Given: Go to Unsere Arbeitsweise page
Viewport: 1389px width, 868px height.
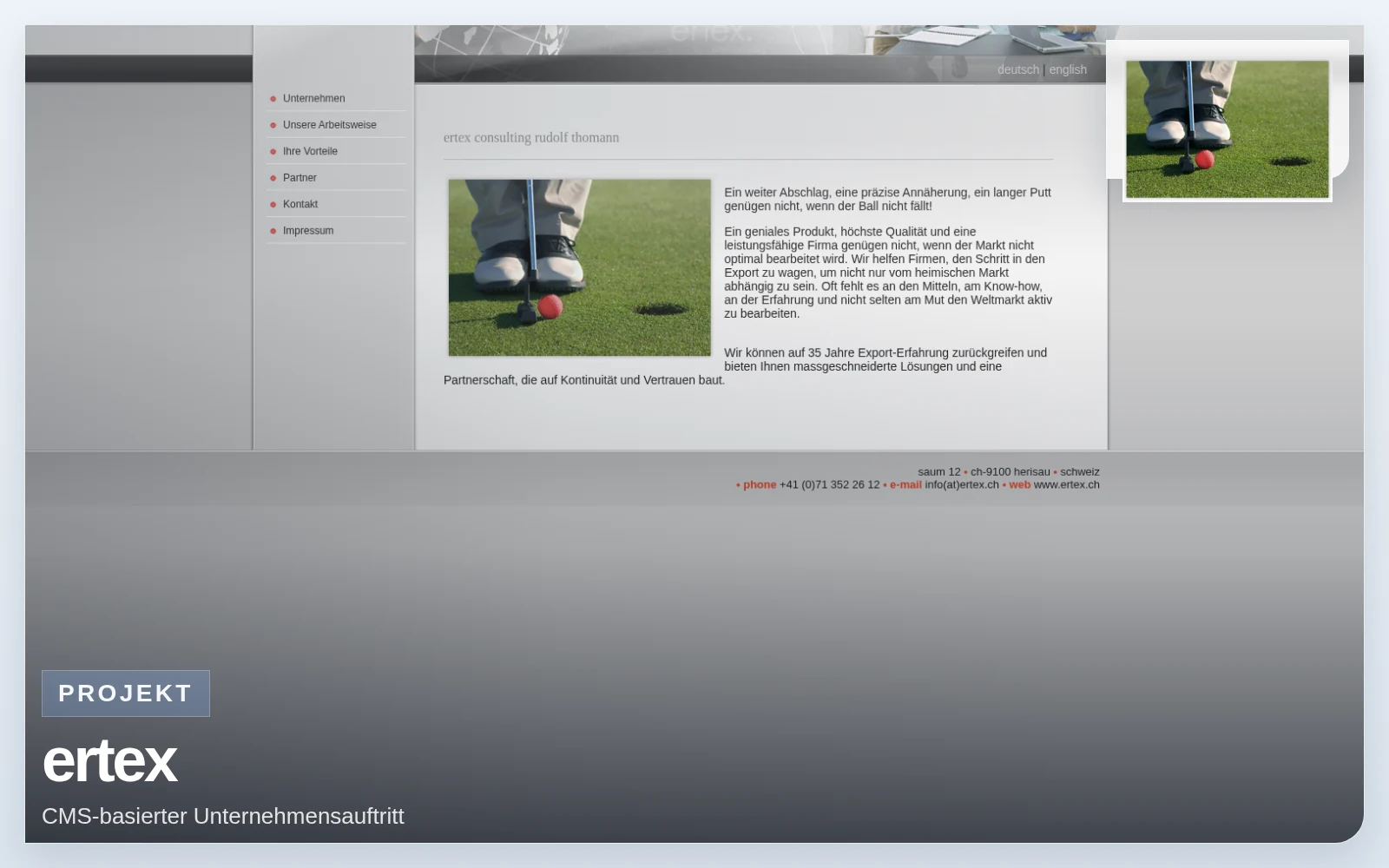Looking at the screenshot, I should coord(329,125).
